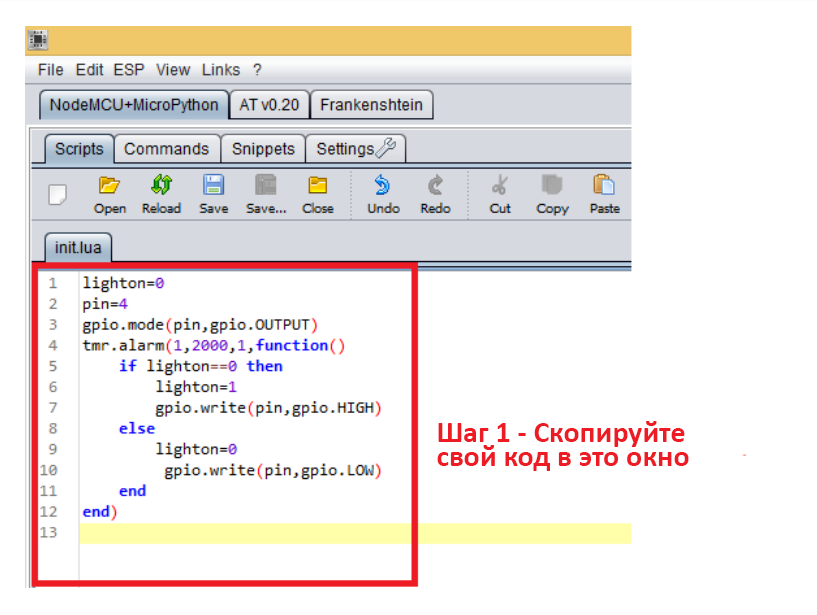Open the Links menu
Screen dimensions: 817x615
(221, 70)
